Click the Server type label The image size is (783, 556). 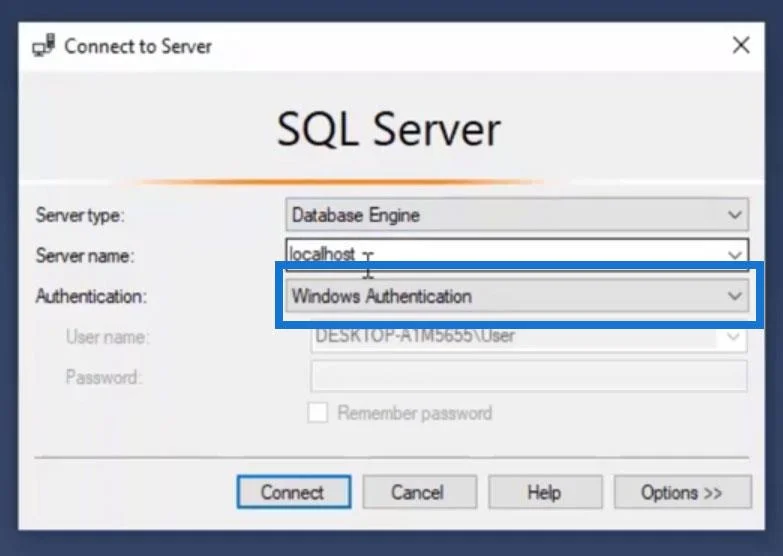click(80, 215)
